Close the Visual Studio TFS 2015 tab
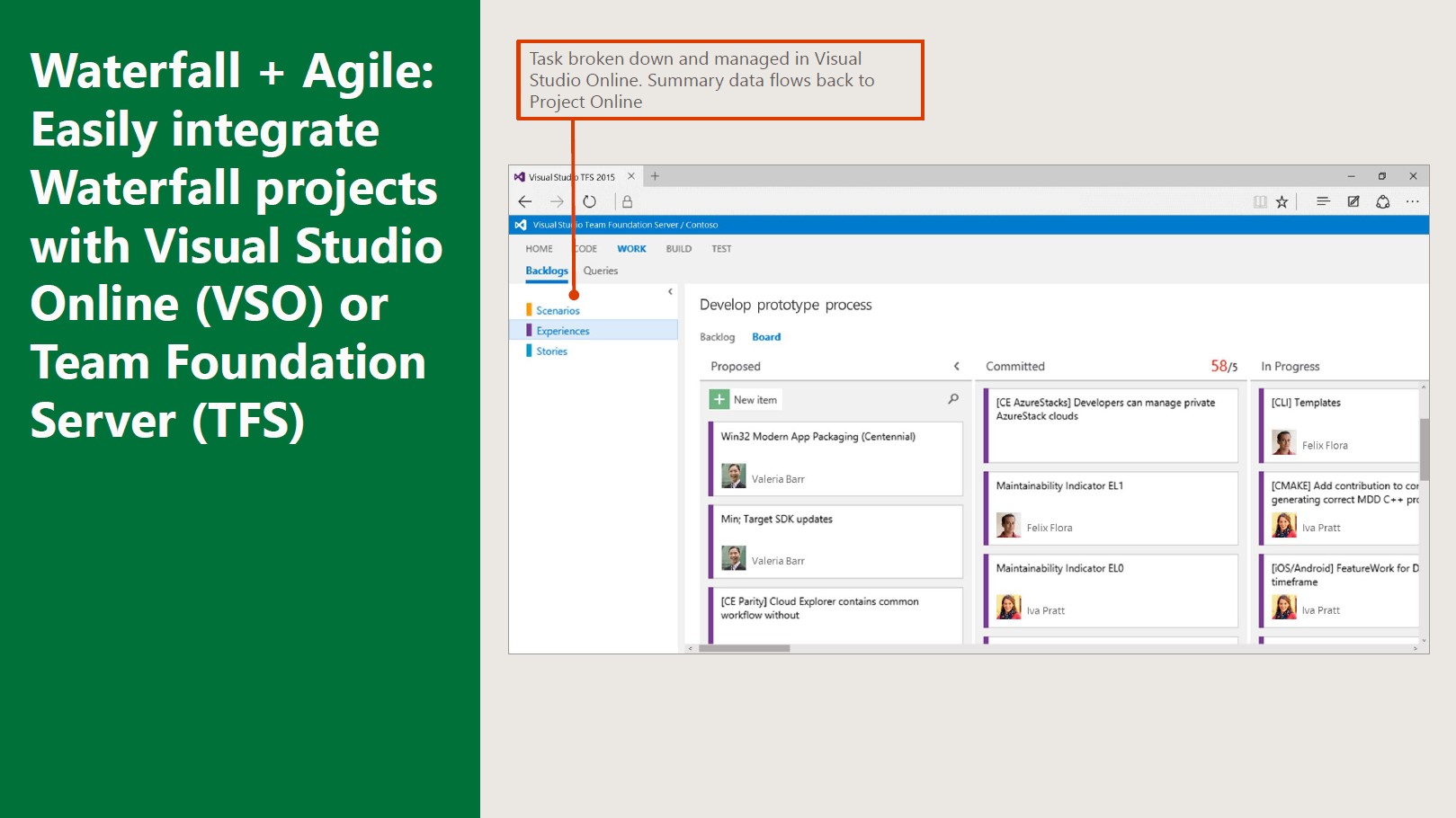Viewport: 1456px width, 818px height. (x=631, y=176)
